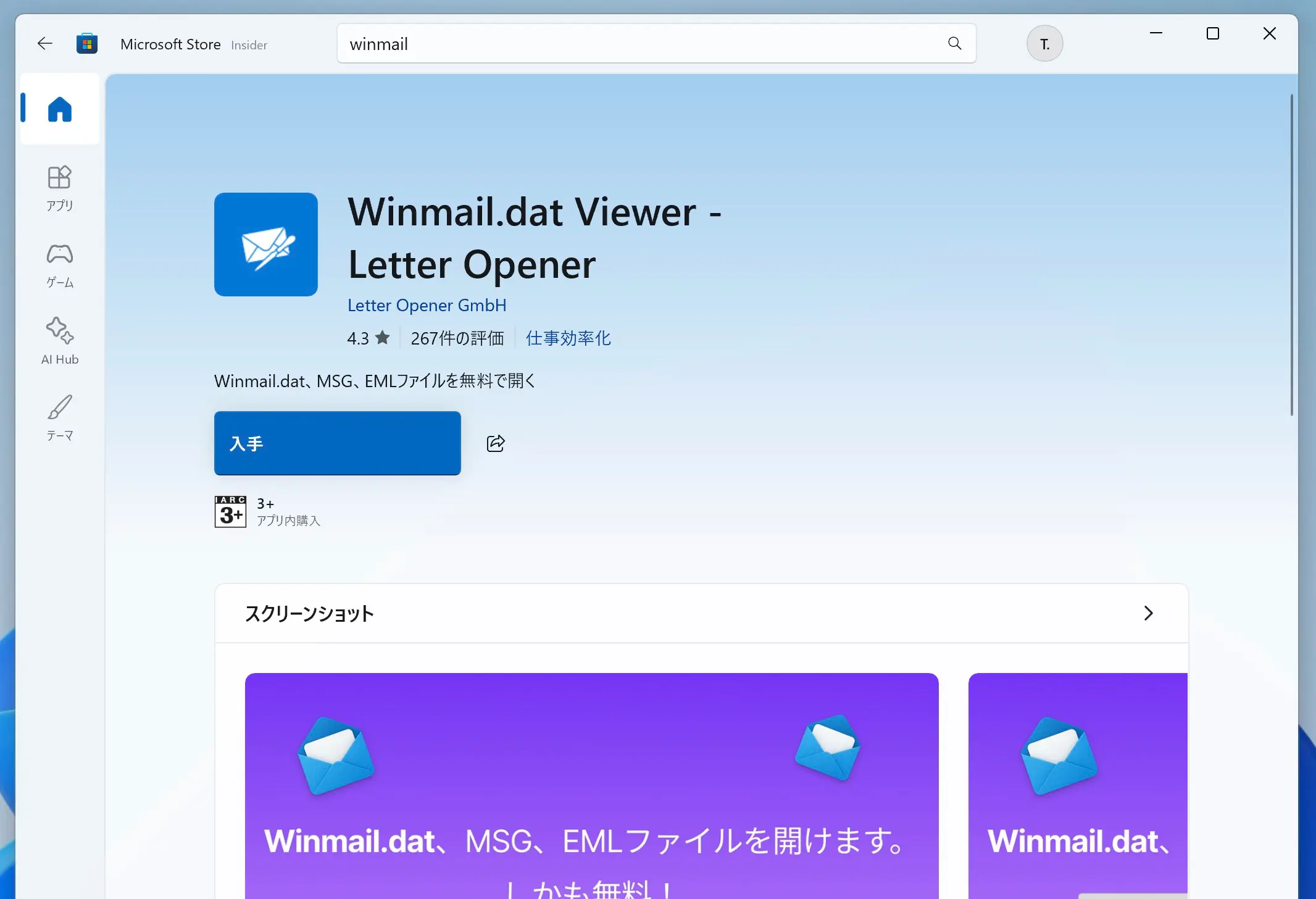The width and height of the screenshot is (1316, 899).
Task: Select Home in the Store sidebar
Action: point(59,109)
